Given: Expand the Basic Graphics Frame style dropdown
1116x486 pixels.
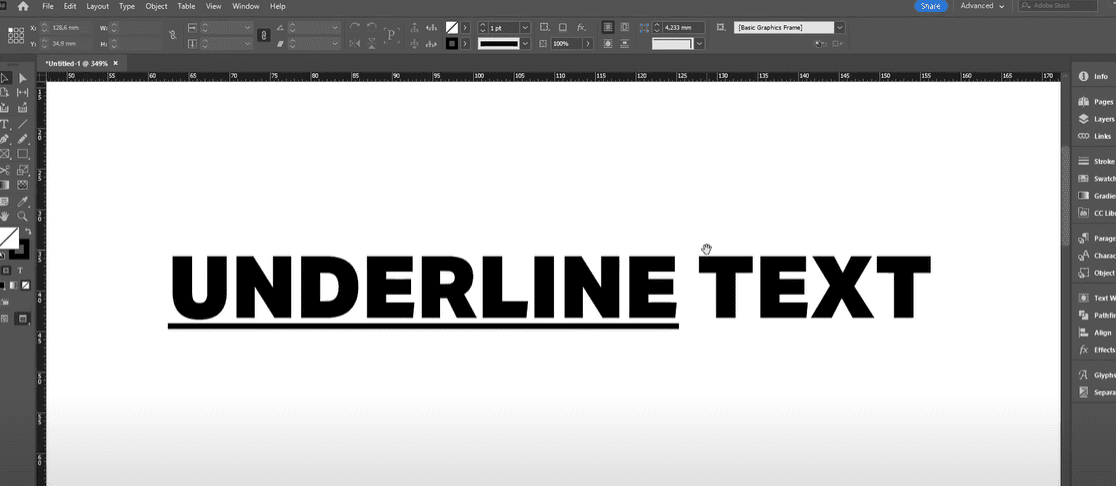Looking at the screenshot, I should (x=840, y=27).
